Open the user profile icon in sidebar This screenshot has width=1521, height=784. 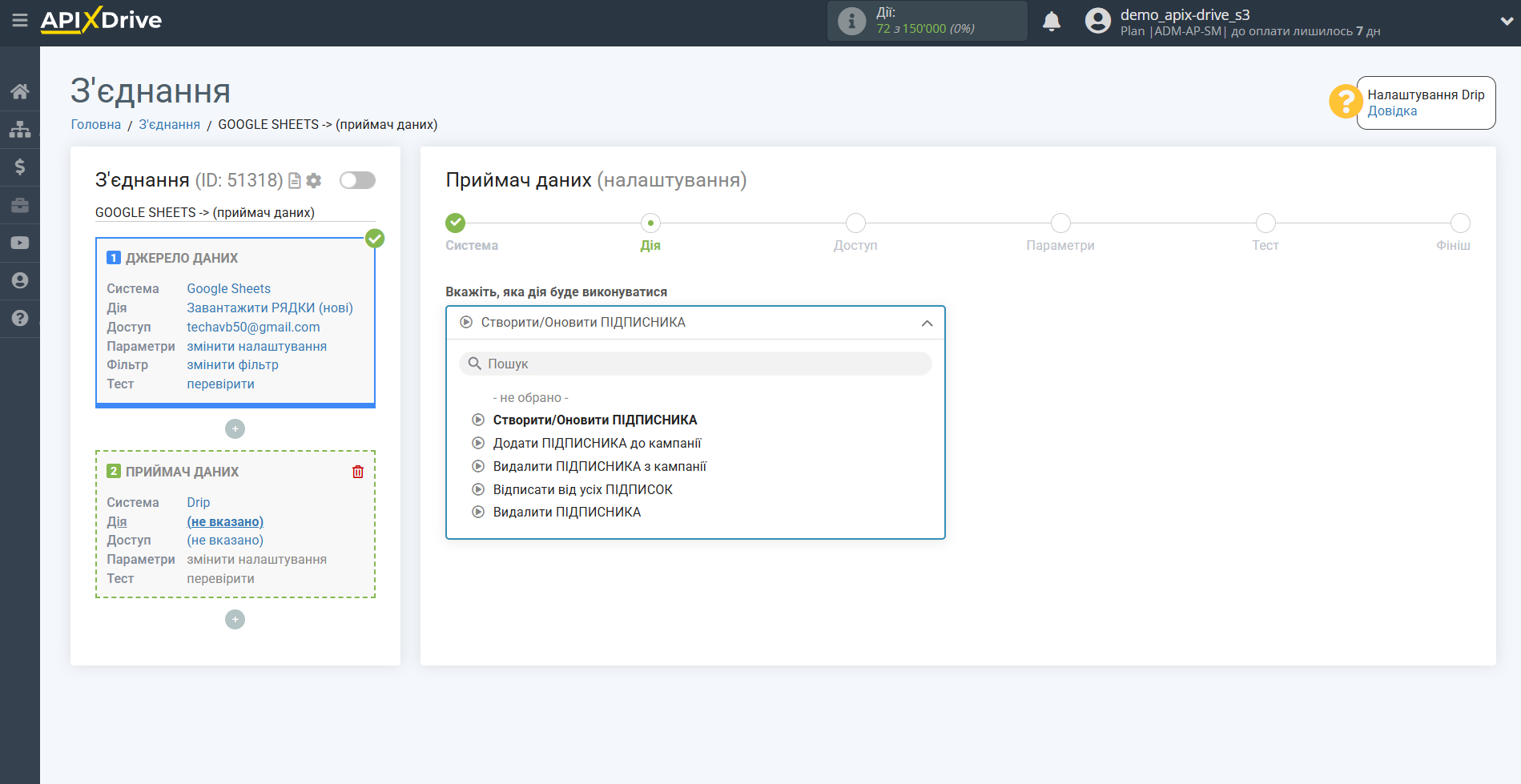coord(20,280)
